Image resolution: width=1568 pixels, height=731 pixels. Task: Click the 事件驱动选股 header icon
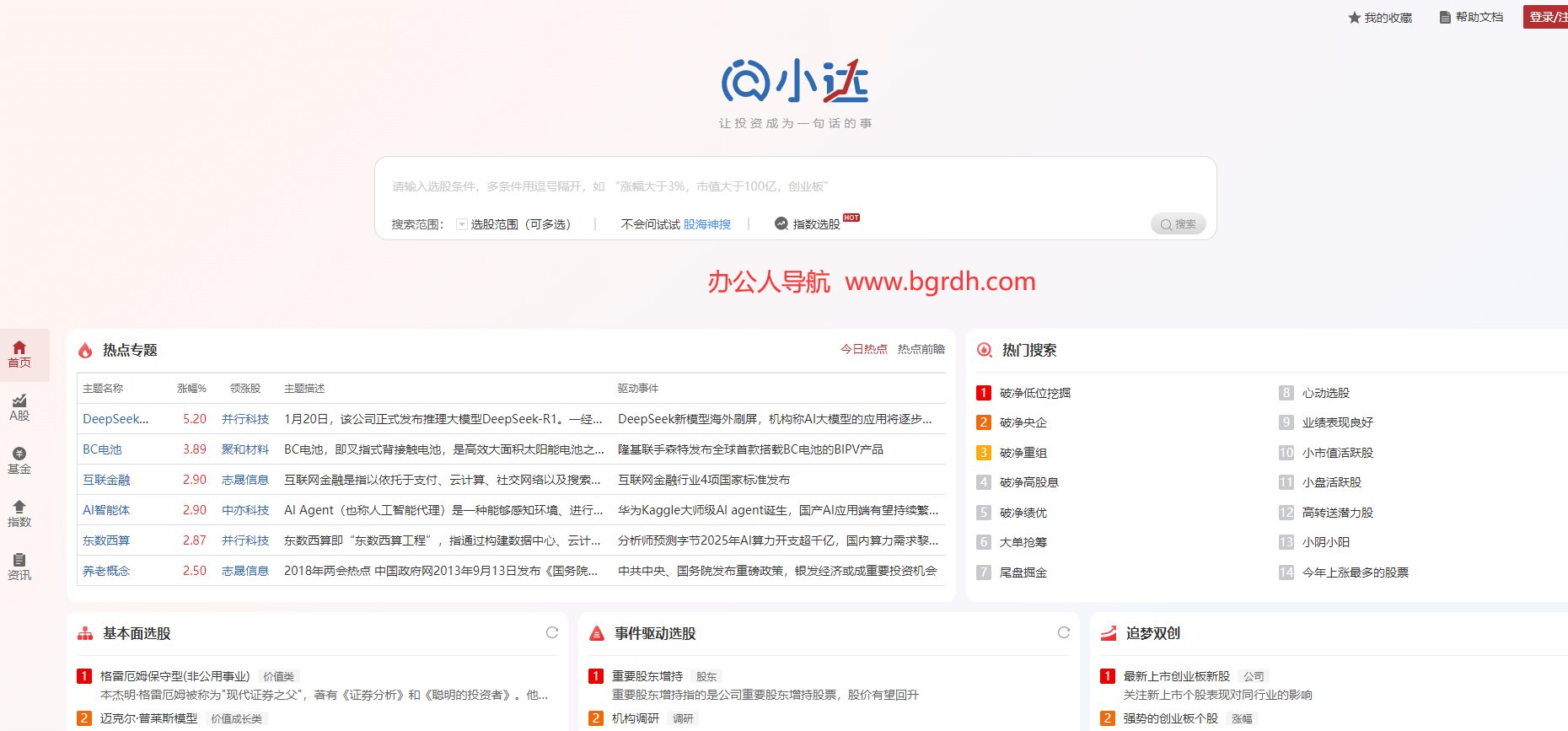click(x=597, y=633)
